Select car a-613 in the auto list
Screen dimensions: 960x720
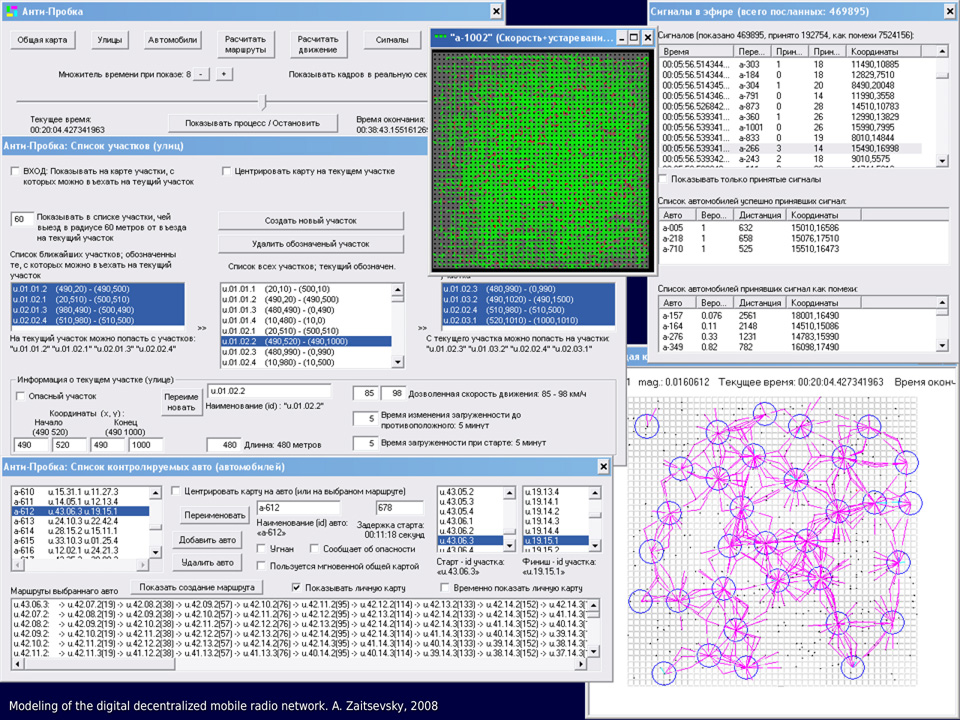[25, 521]
